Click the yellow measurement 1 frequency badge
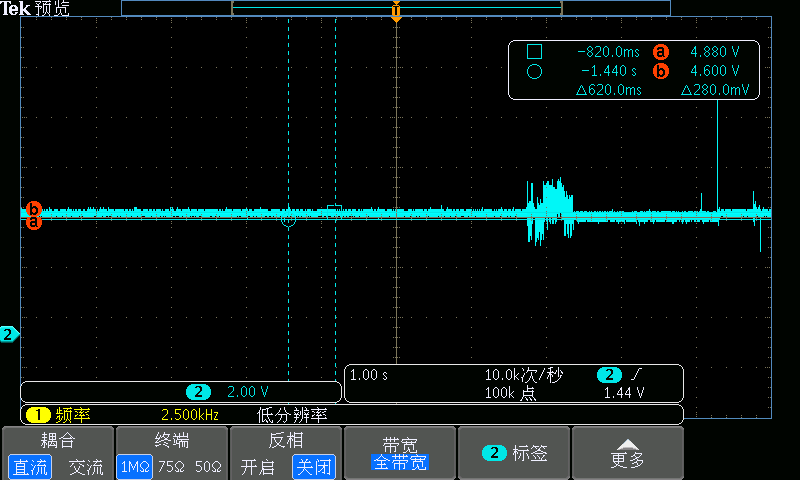This screenshot has height=480, width=800. [x=38, y=414]
